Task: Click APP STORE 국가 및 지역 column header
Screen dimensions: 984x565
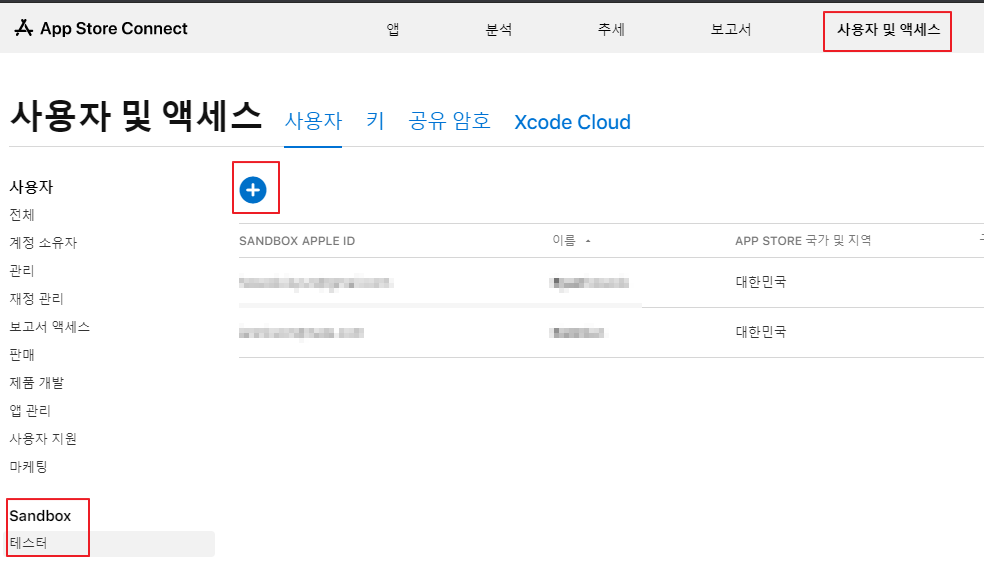Action: coord(803,240)
